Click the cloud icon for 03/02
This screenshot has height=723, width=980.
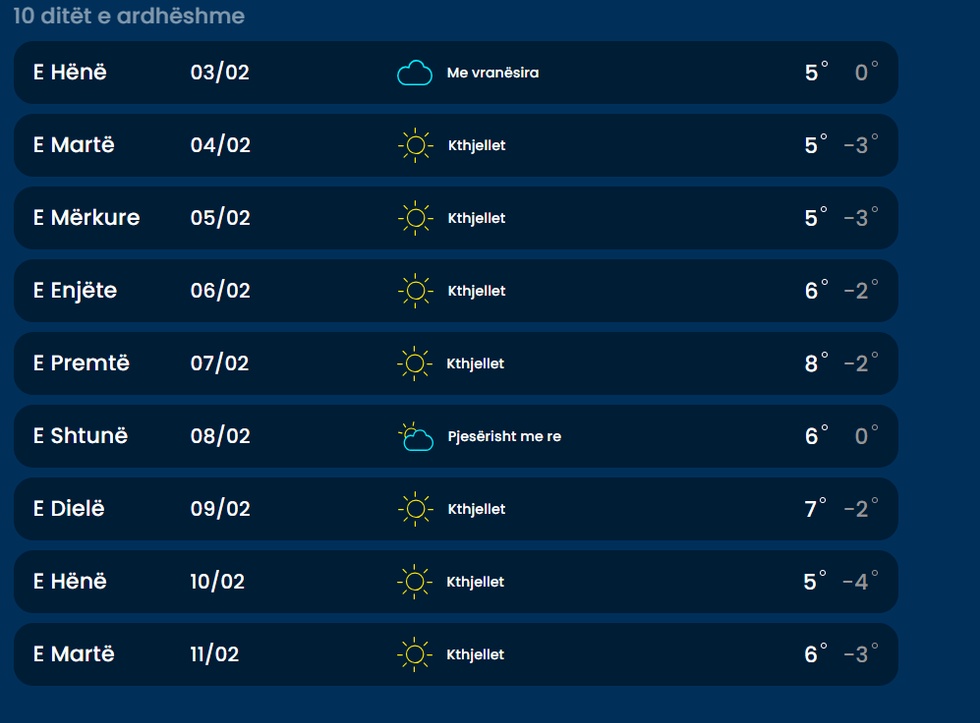414,73
